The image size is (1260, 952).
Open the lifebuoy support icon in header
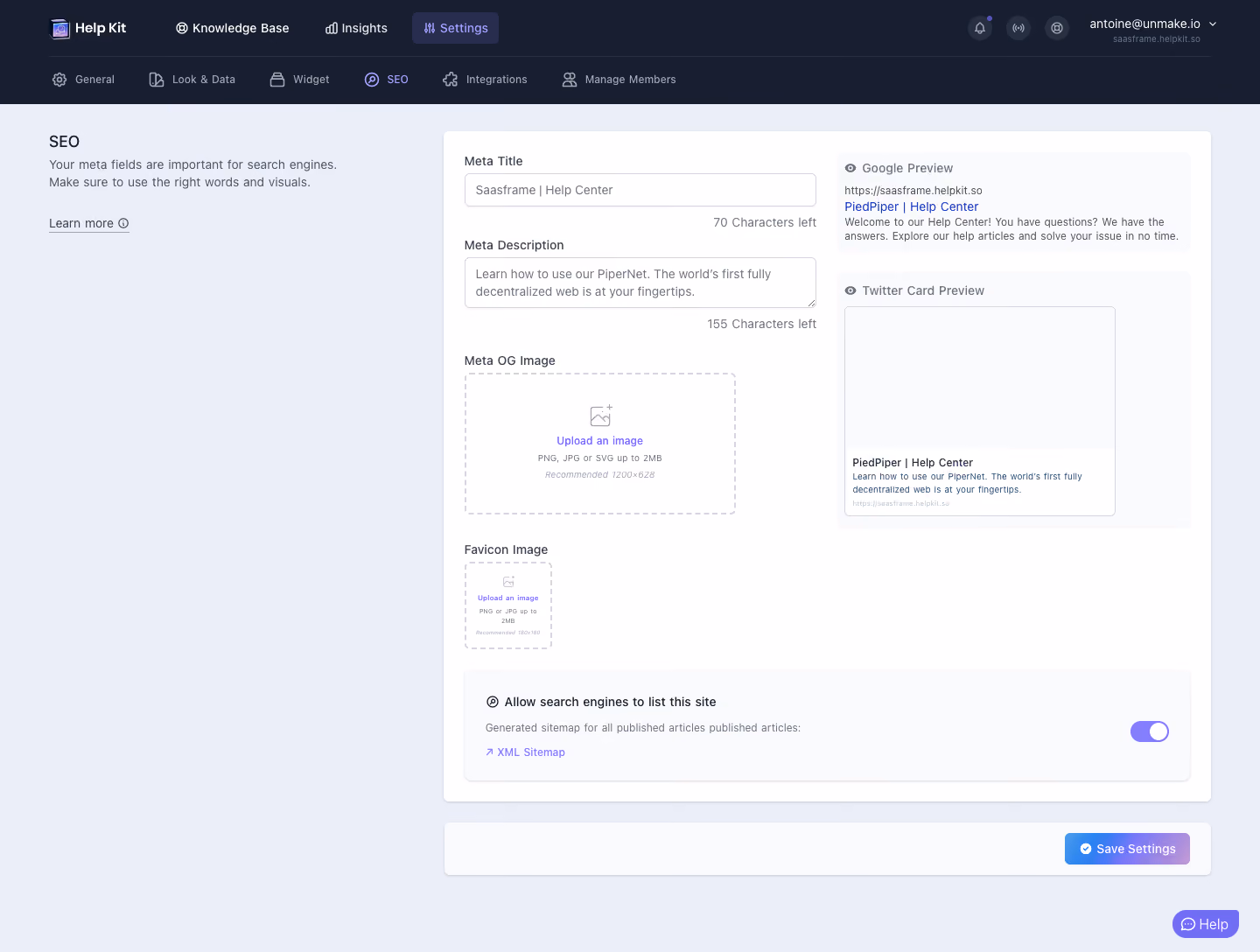pyautogui.click(x=1057, y=28)
